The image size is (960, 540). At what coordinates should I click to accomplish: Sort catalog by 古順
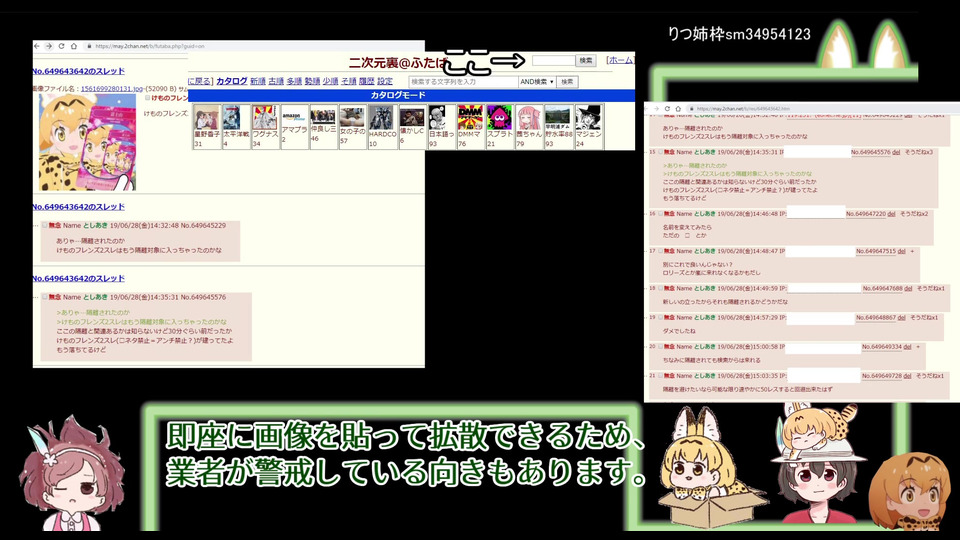tap(276, 81)
